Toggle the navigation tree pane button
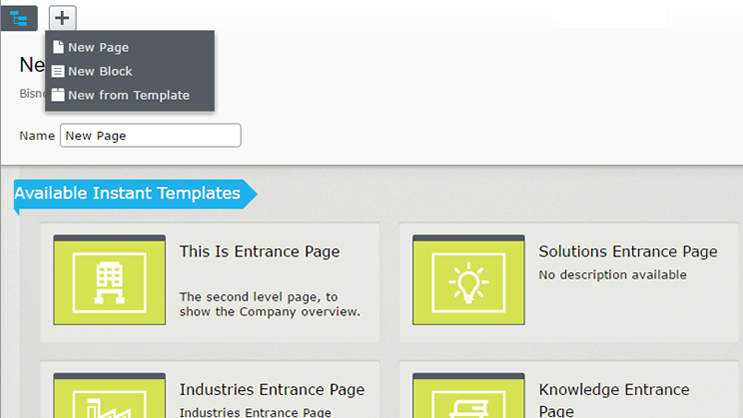The width and height of the screenshot is (743, 418). [19, 18]
